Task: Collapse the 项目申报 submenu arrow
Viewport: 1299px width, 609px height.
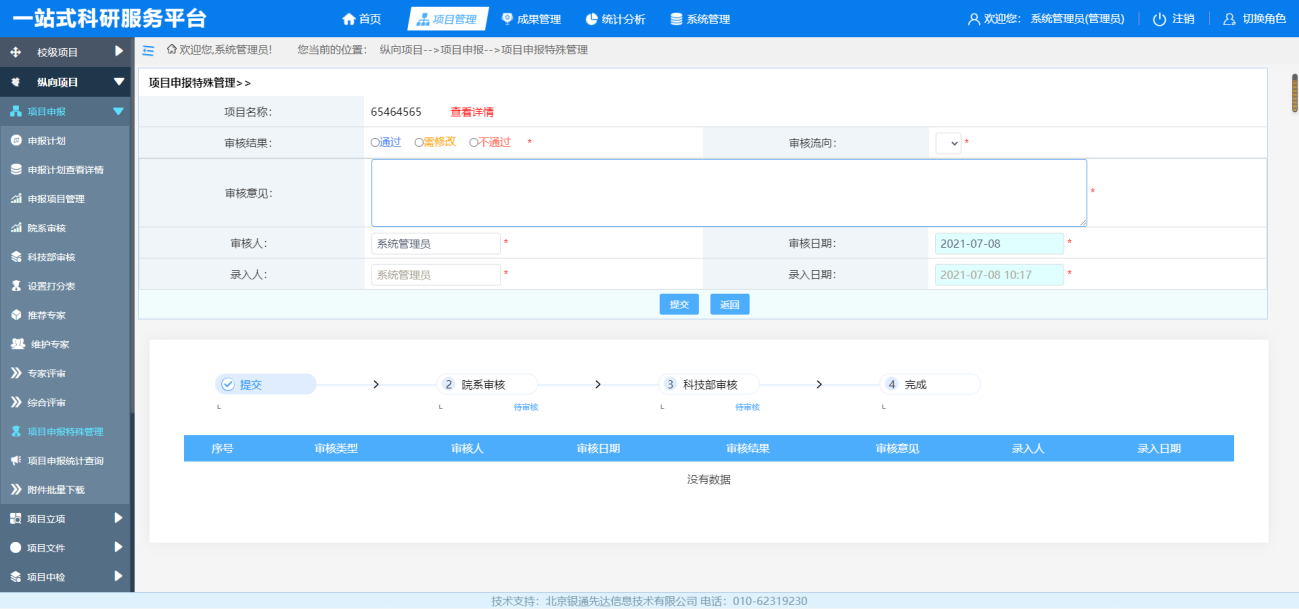Action: click(x=119, y=111)
